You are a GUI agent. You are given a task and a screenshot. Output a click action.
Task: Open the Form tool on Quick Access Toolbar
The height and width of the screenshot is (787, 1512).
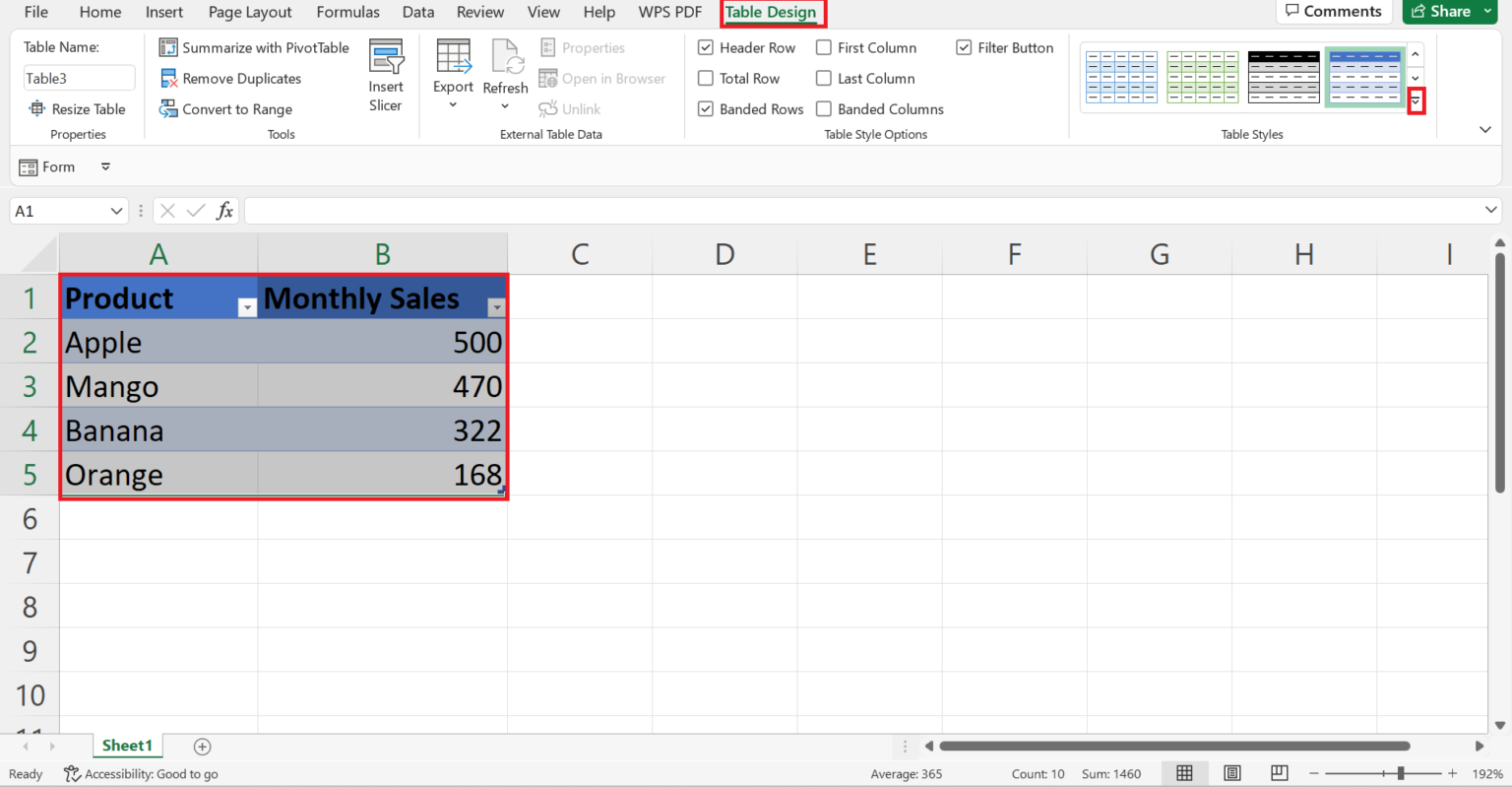pyautogui.click(x=47, y=166)
